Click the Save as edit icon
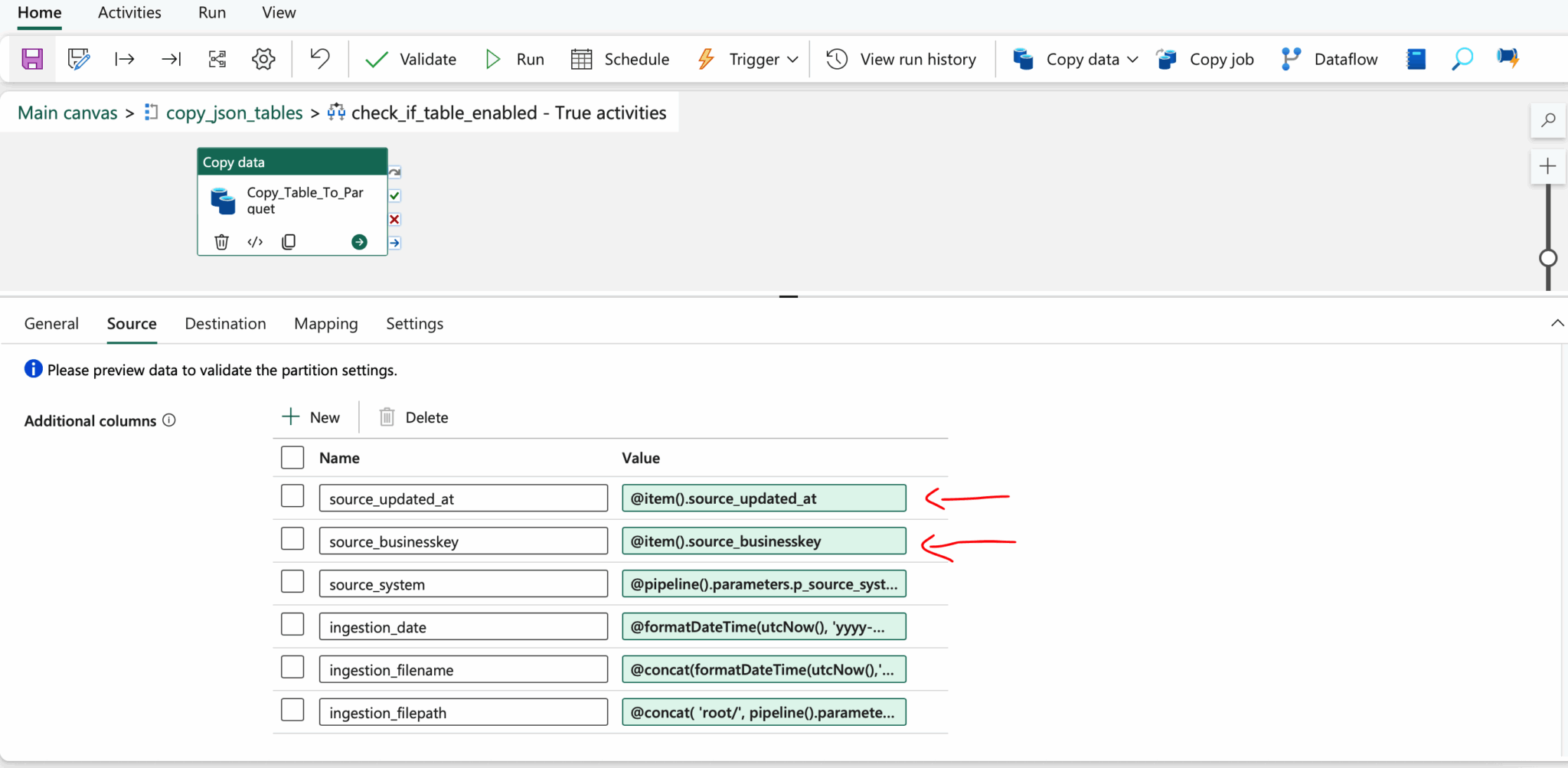Image resolution: width=1568 pixels, height=768 pixels. (78, 59)
